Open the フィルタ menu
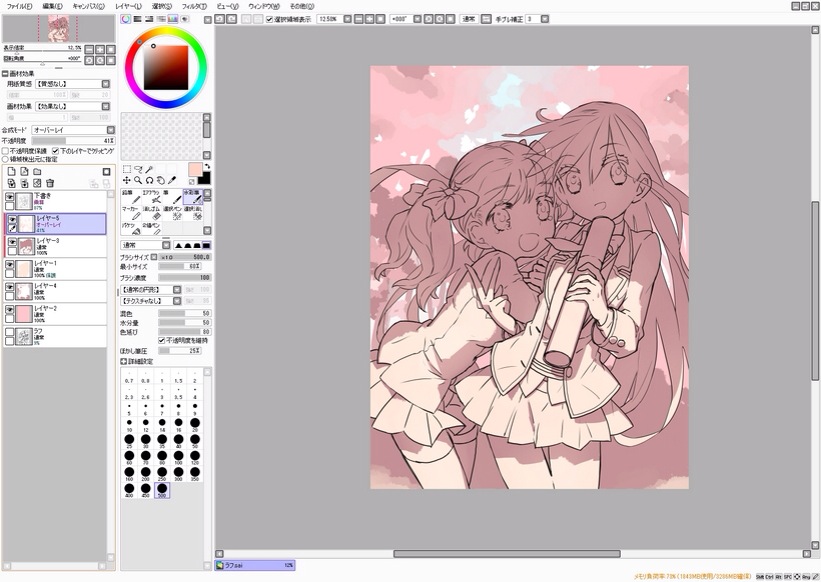Image resolution: width=821 pixels, height=582 pixels. [194, 6]
